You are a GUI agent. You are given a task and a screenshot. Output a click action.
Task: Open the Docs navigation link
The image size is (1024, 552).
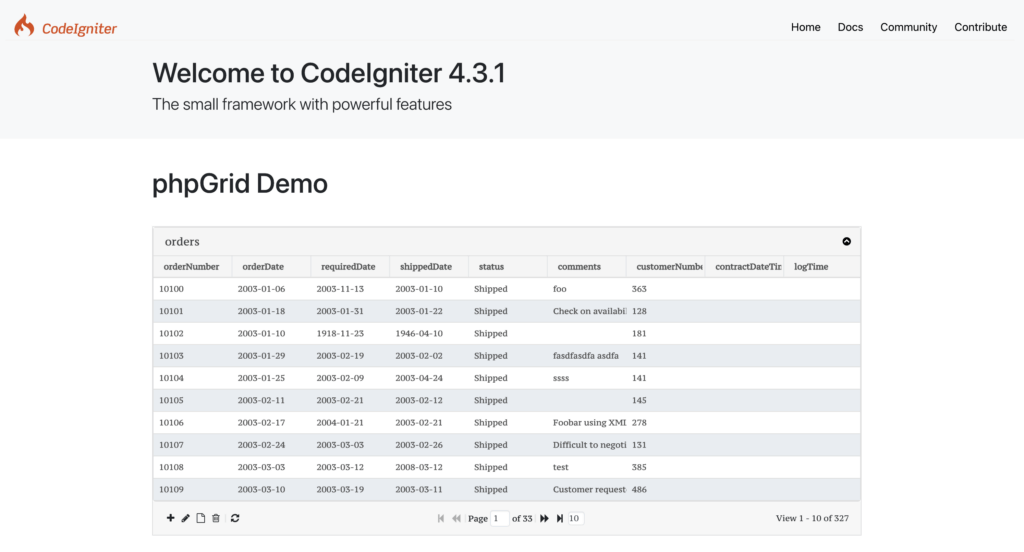(x=850, y=27)
